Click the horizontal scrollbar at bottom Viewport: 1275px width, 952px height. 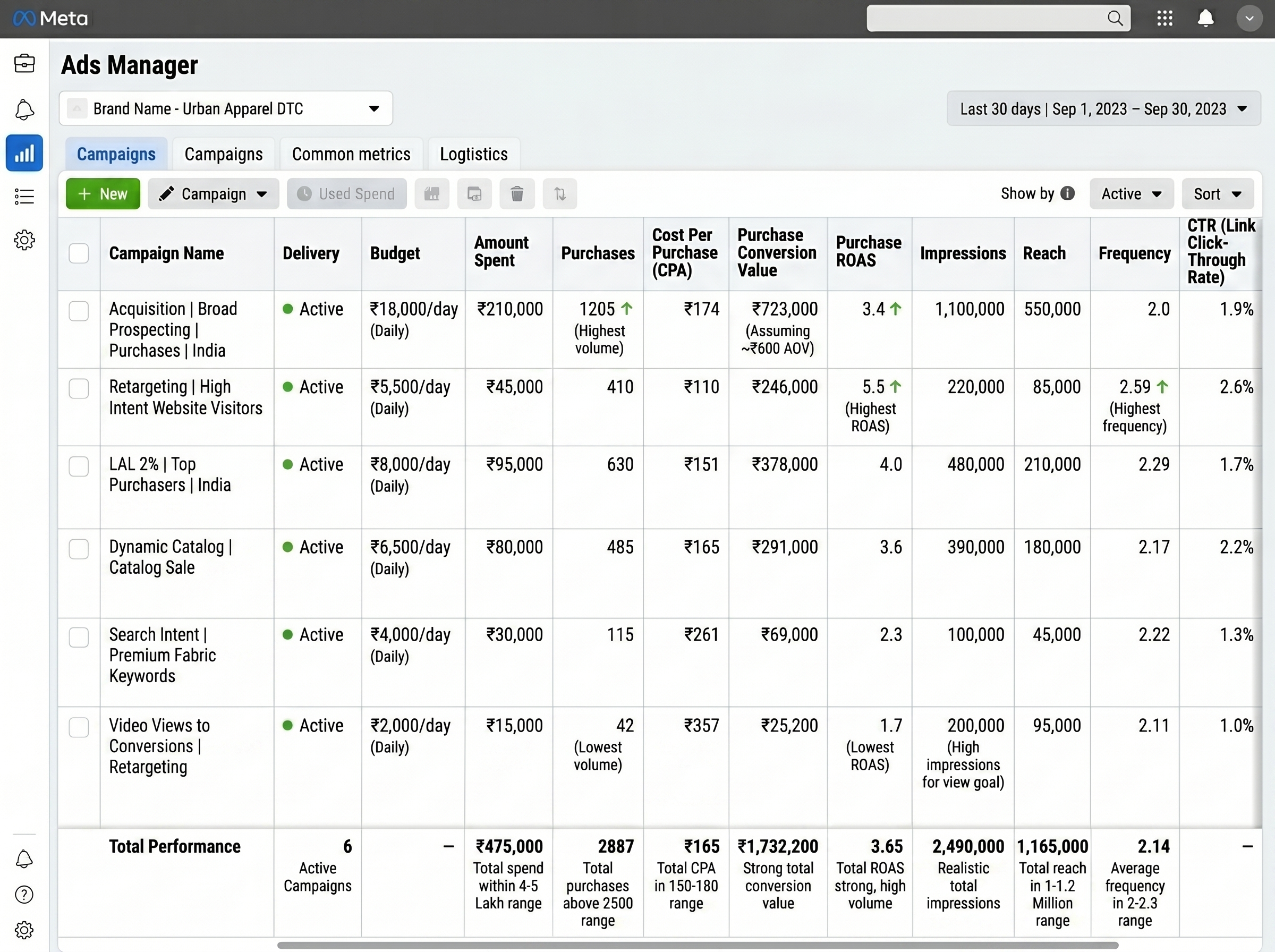click(x=697, y=946)
